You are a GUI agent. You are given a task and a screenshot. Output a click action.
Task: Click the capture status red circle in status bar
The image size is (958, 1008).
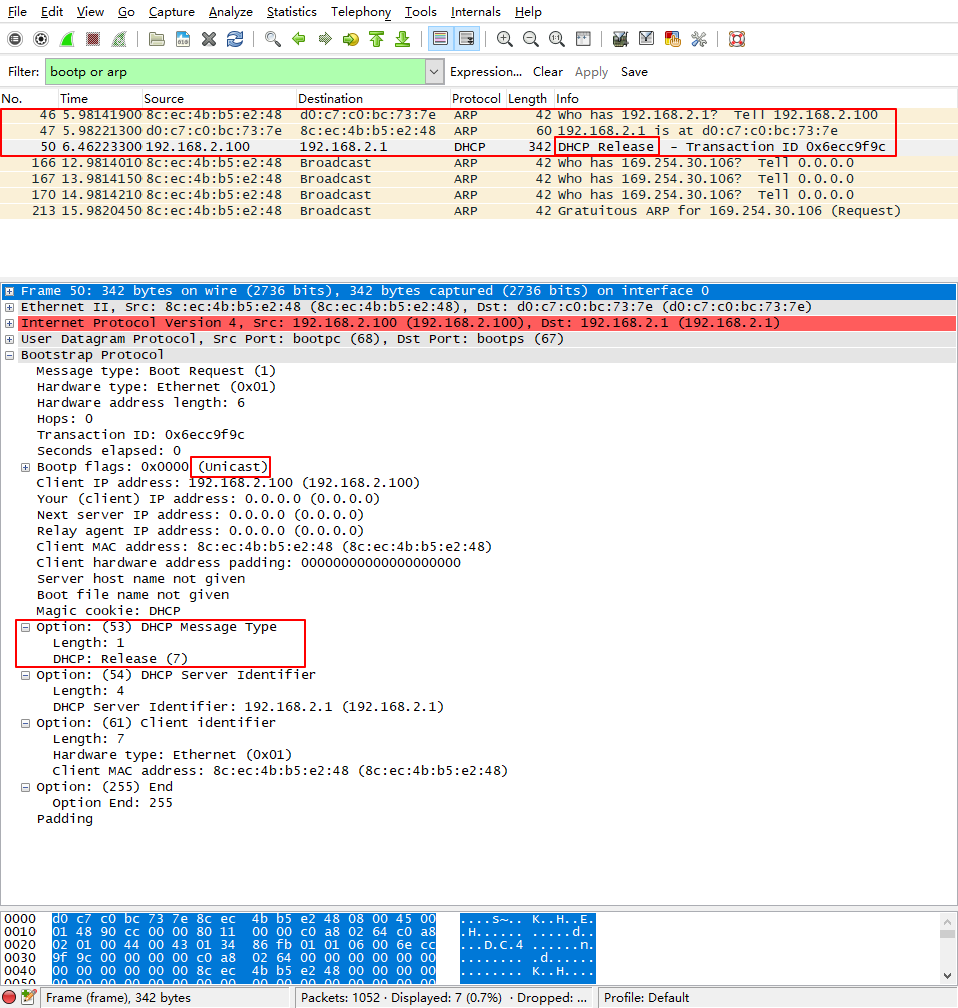pos(9,997)
